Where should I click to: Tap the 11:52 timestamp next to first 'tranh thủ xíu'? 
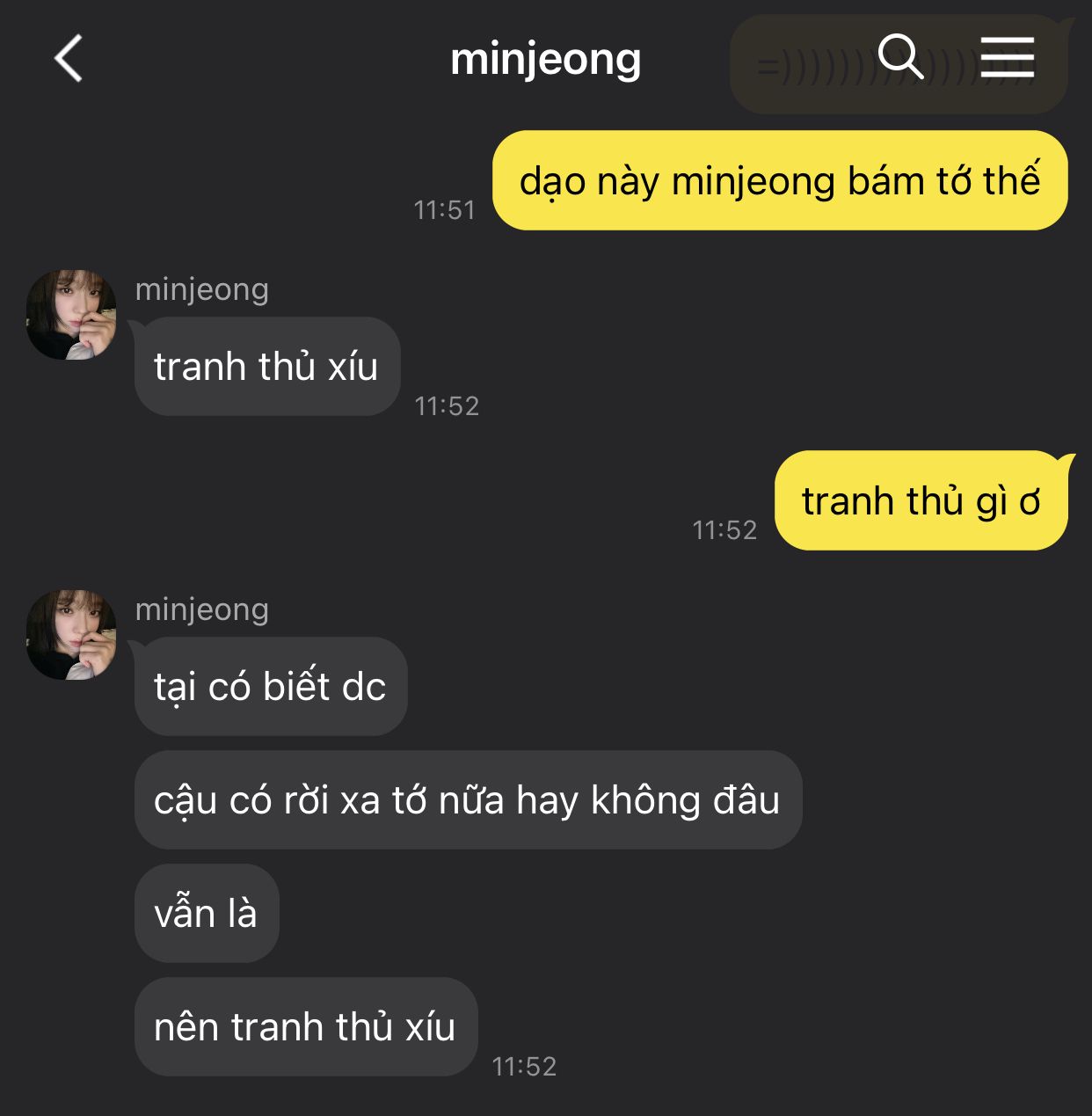click(x=447, y=406)
